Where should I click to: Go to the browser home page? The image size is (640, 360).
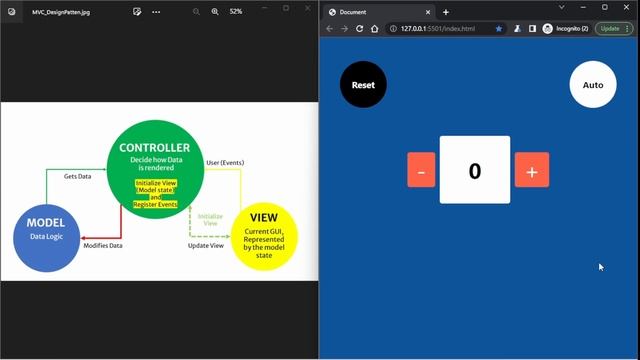(375, 29)
